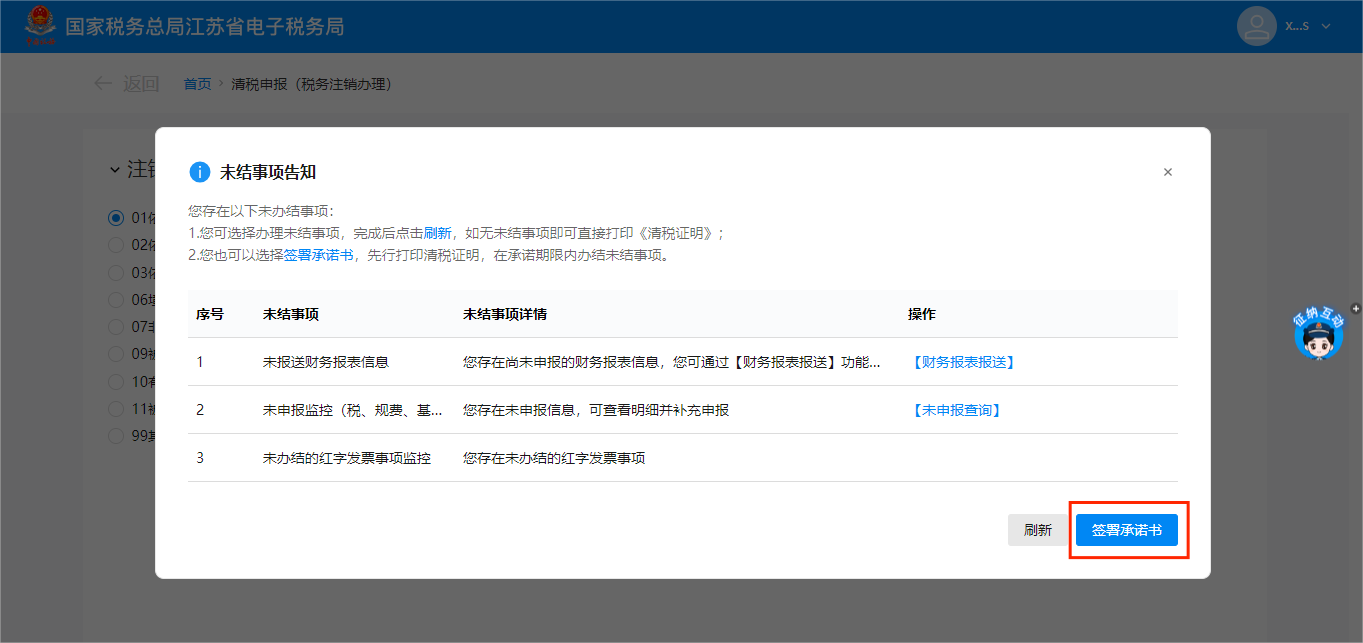The image size is (1363, 643).
Task: Click the inline 刷新 link in the notice text
Action: [437, 233]
